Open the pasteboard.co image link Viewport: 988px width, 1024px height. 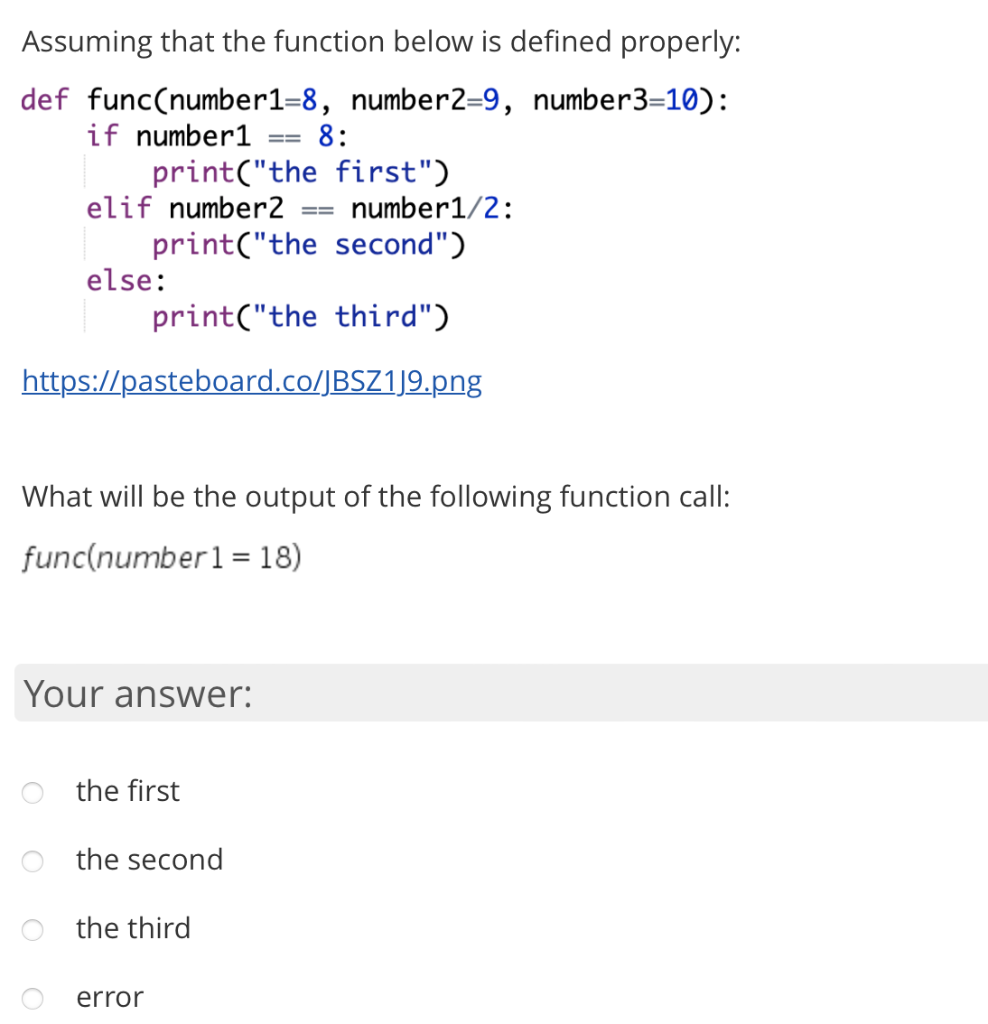coord(252,381)
